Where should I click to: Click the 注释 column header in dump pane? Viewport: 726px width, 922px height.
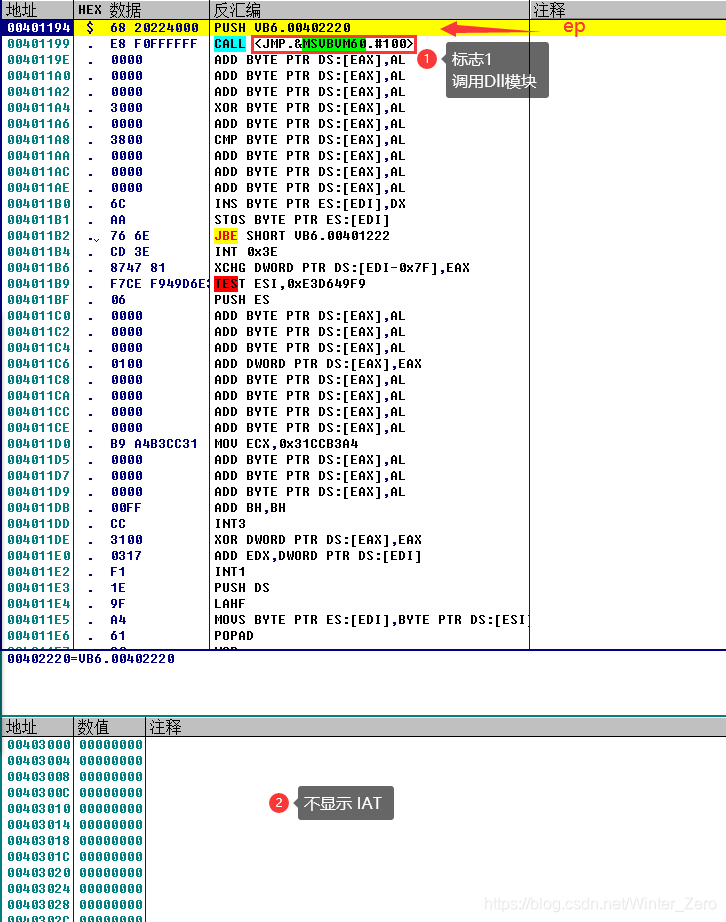[436, 727]
